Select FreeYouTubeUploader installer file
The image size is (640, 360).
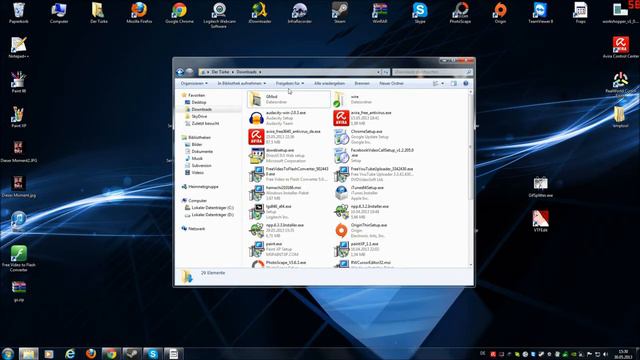coord(373,174)
